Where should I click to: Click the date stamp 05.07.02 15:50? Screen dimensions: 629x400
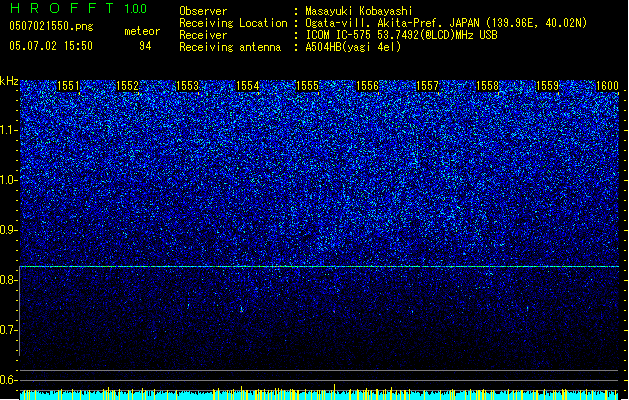coord(51,46)
